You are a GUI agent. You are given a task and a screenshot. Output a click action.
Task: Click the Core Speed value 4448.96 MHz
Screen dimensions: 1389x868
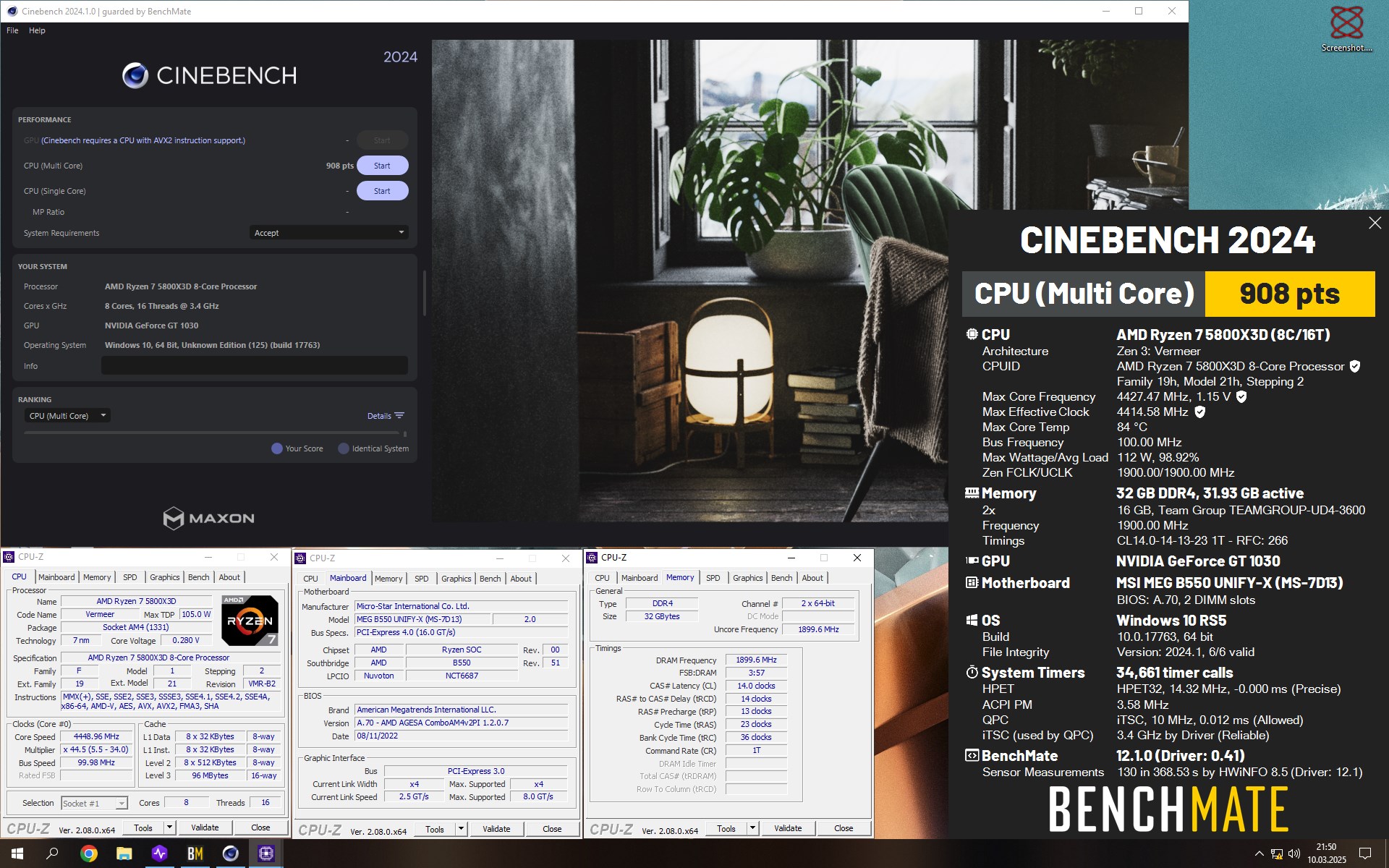pos(96,736)
